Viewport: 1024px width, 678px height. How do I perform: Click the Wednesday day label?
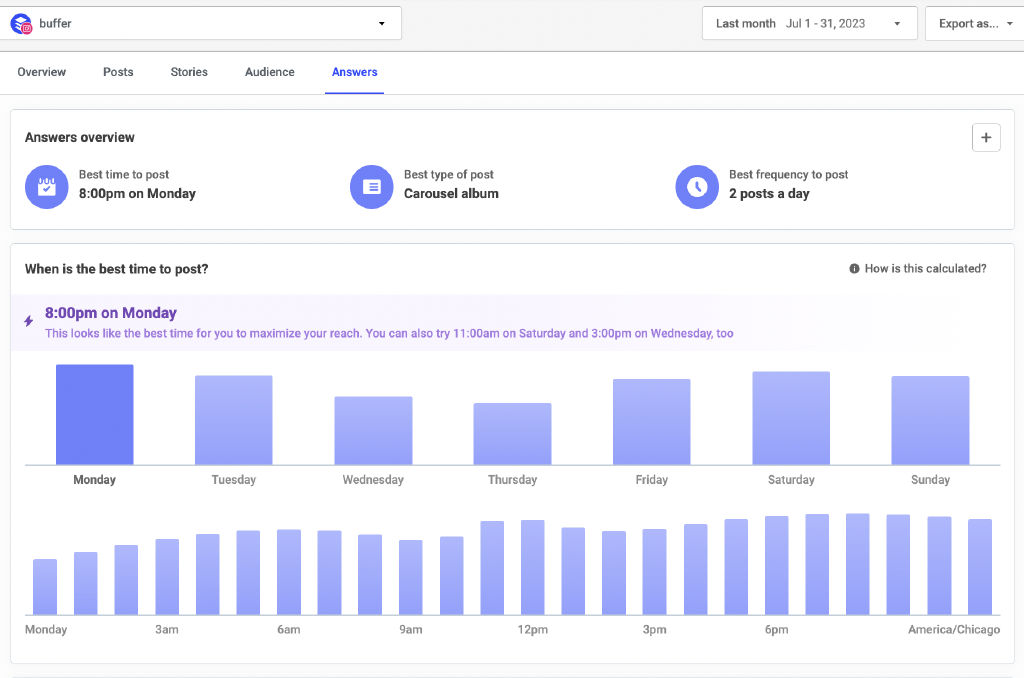[373, 480]
